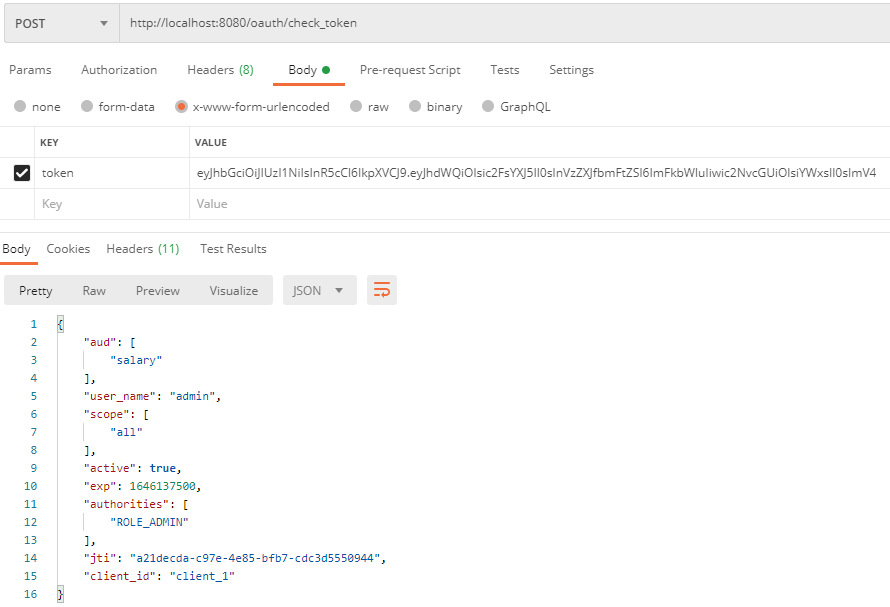Click the true value of active
The image size is (890, 607).
(x=163, y=468)
